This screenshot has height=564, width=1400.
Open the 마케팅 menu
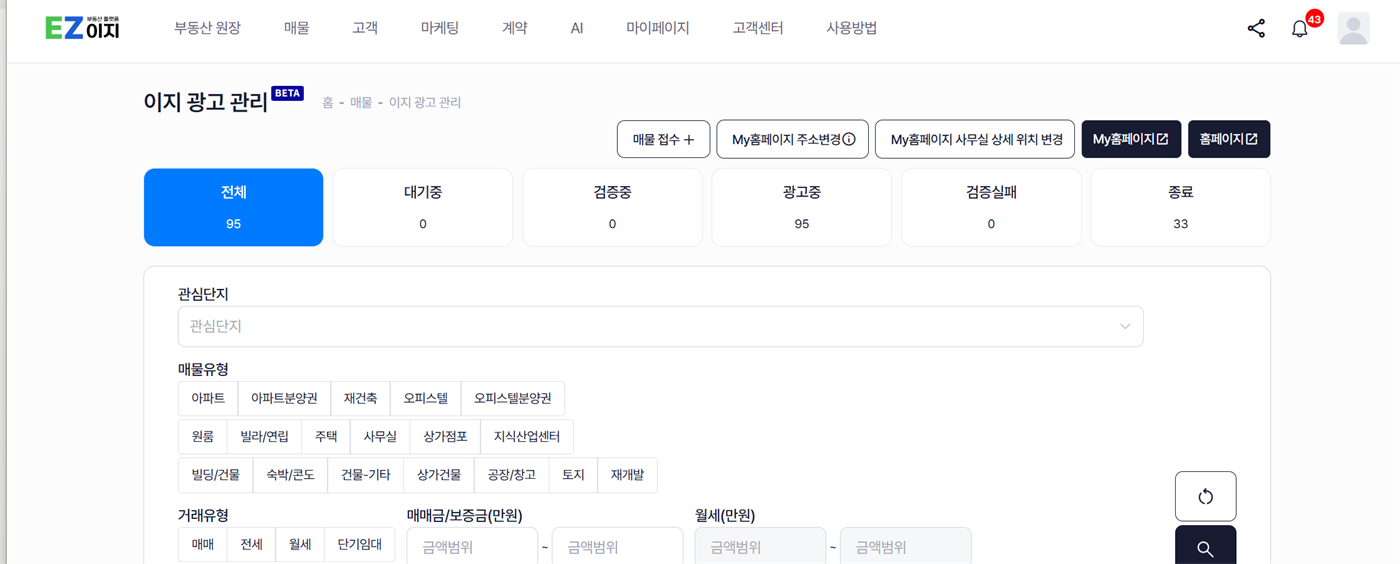coord(440,28)
